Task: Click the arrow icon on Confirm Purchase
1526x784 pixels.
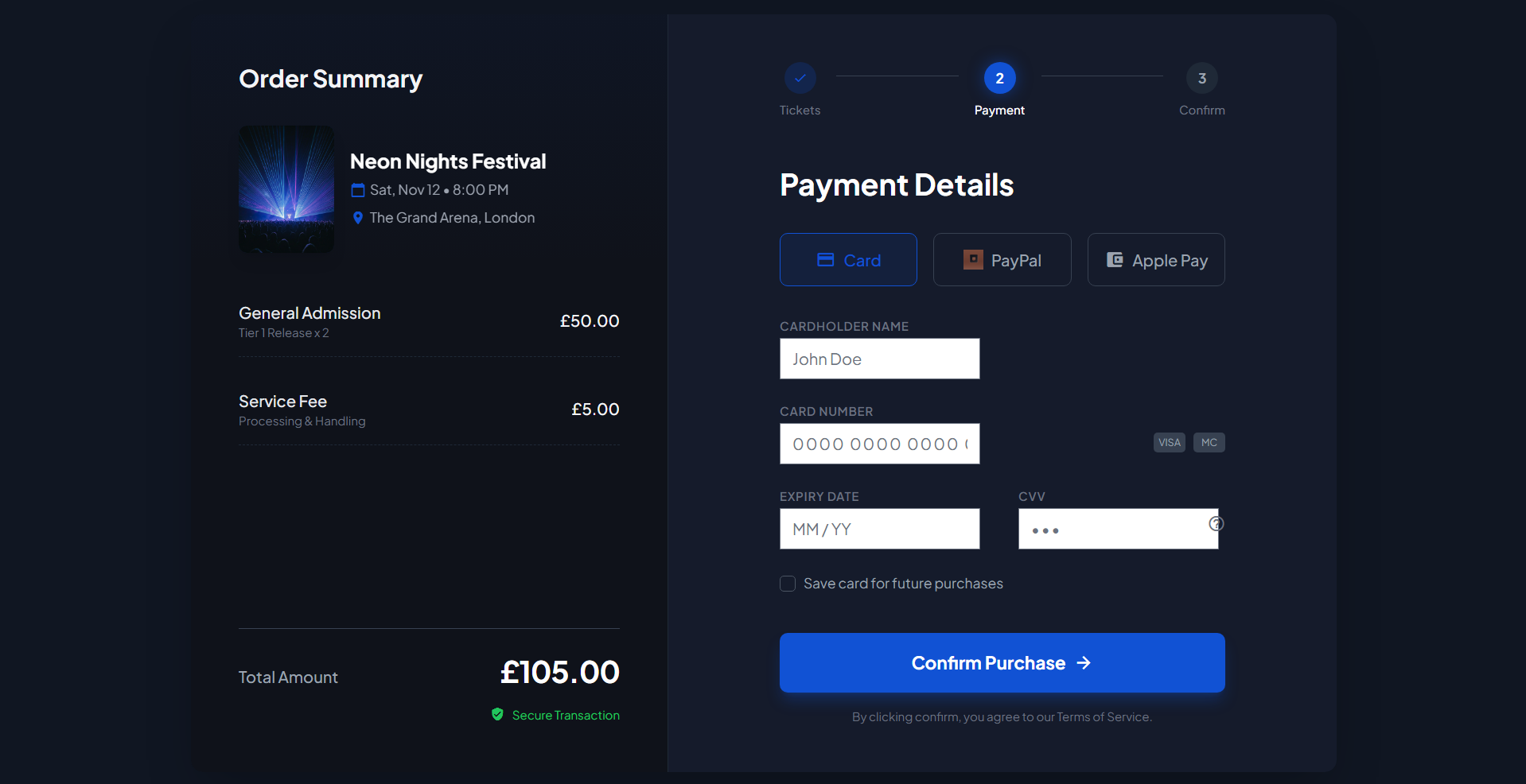Action: (1084, 663)
